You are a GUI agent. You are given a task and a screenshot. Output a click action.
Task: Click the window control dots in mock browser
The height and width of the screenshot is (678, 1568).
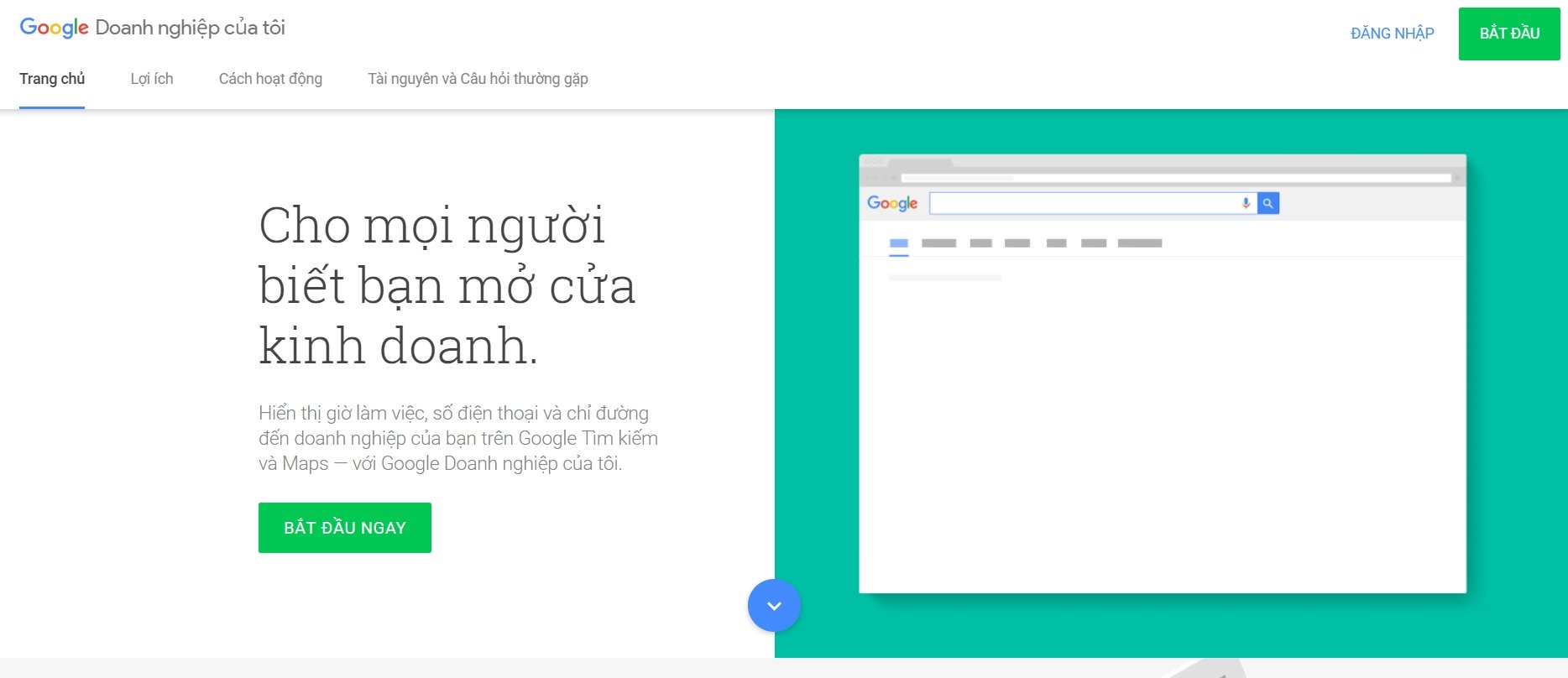click(874, 161)
